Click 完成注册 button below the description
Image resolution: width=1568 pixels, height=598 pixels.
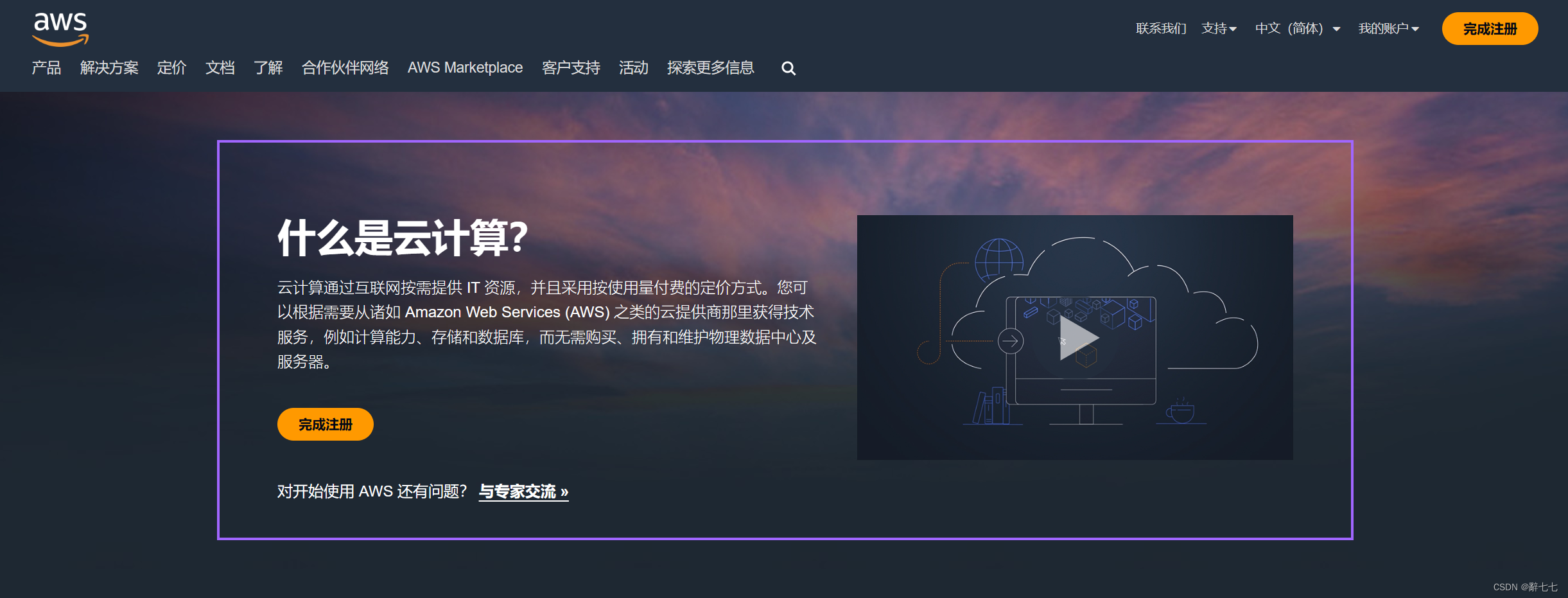[x=326, y=425]
